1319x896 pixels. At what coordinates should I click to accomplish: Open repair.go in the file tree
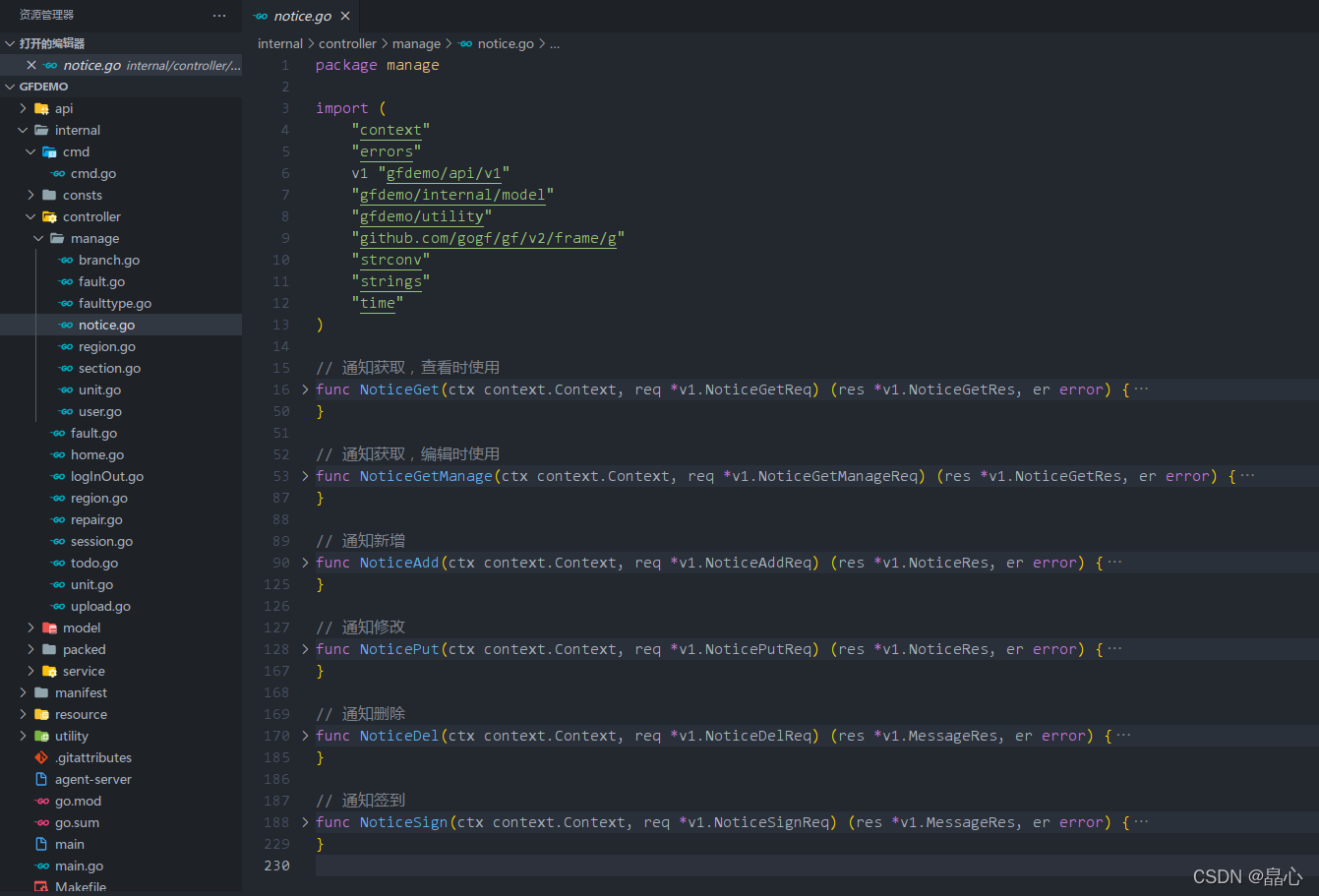coord(96,519)
